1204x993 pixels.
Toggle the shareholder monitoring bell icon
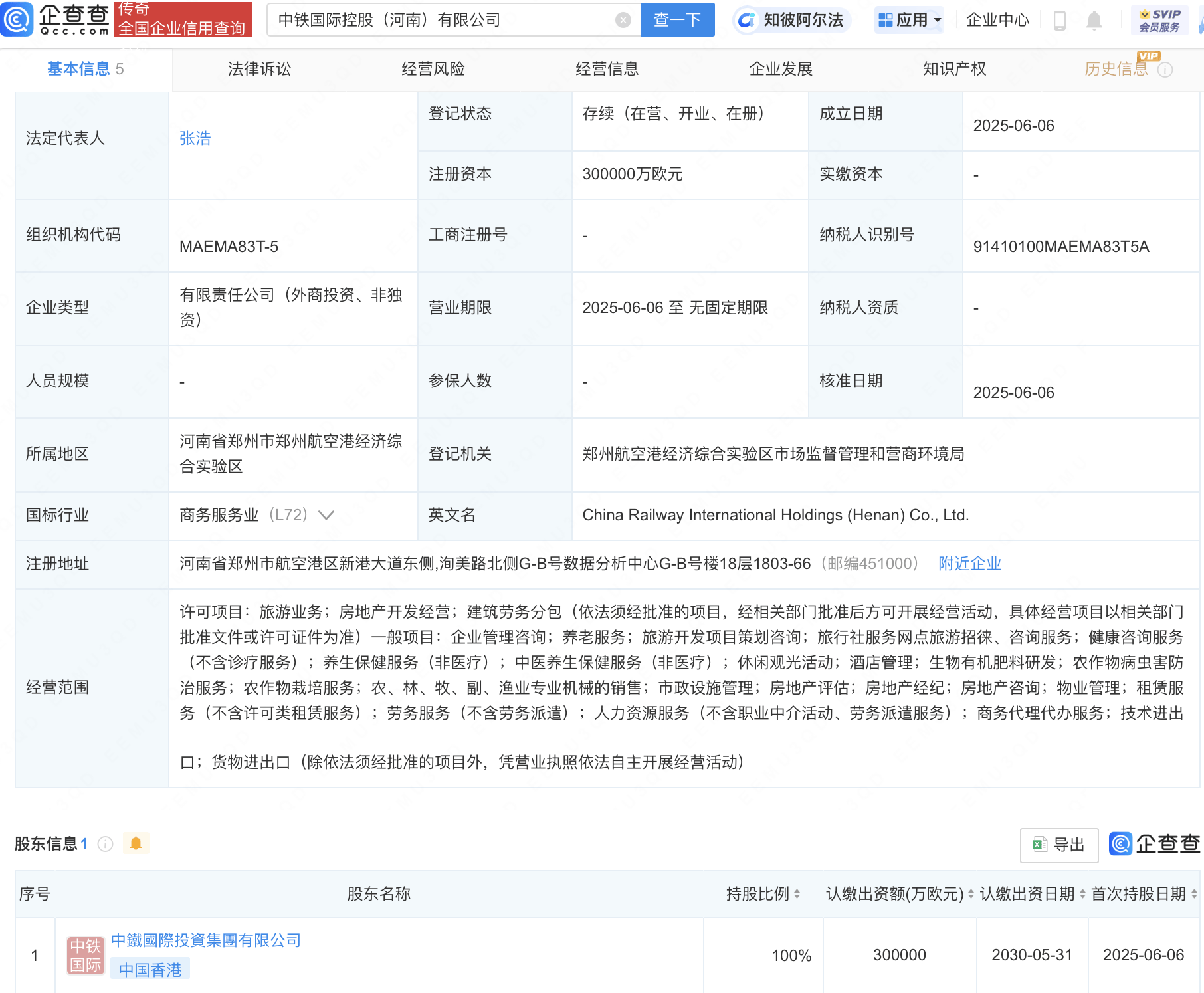136,843
